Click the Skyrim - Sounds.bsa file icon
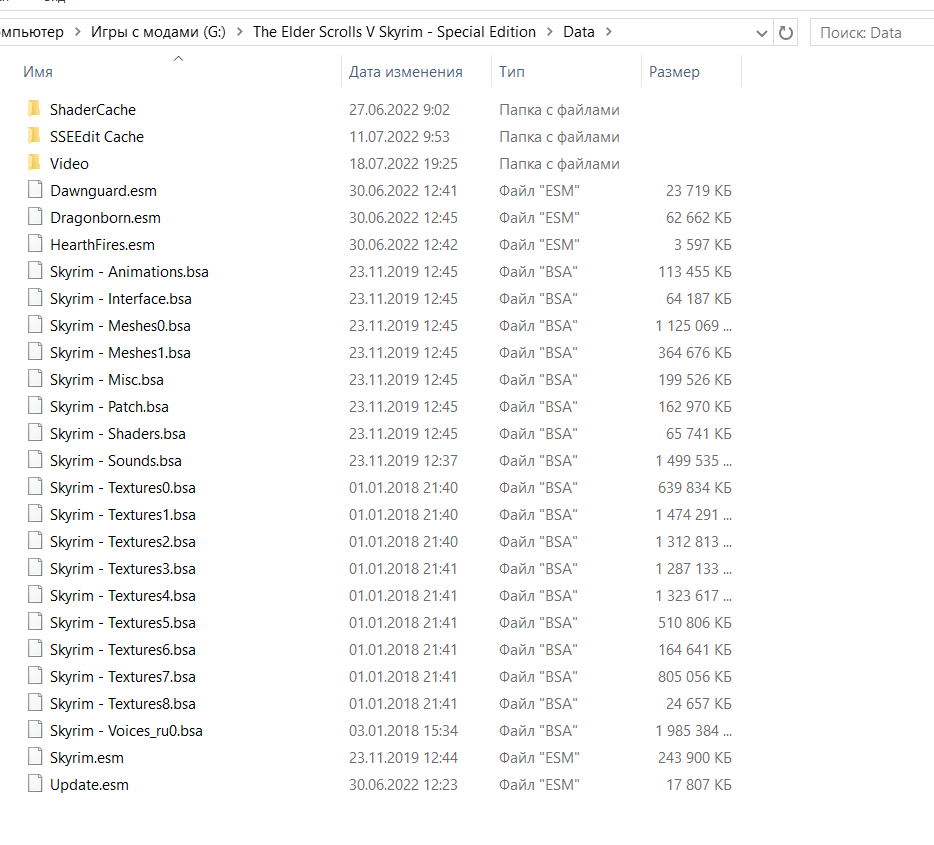The width and height of the screenshot is (934, 845). pyautogui.click(x=35, y=460)
